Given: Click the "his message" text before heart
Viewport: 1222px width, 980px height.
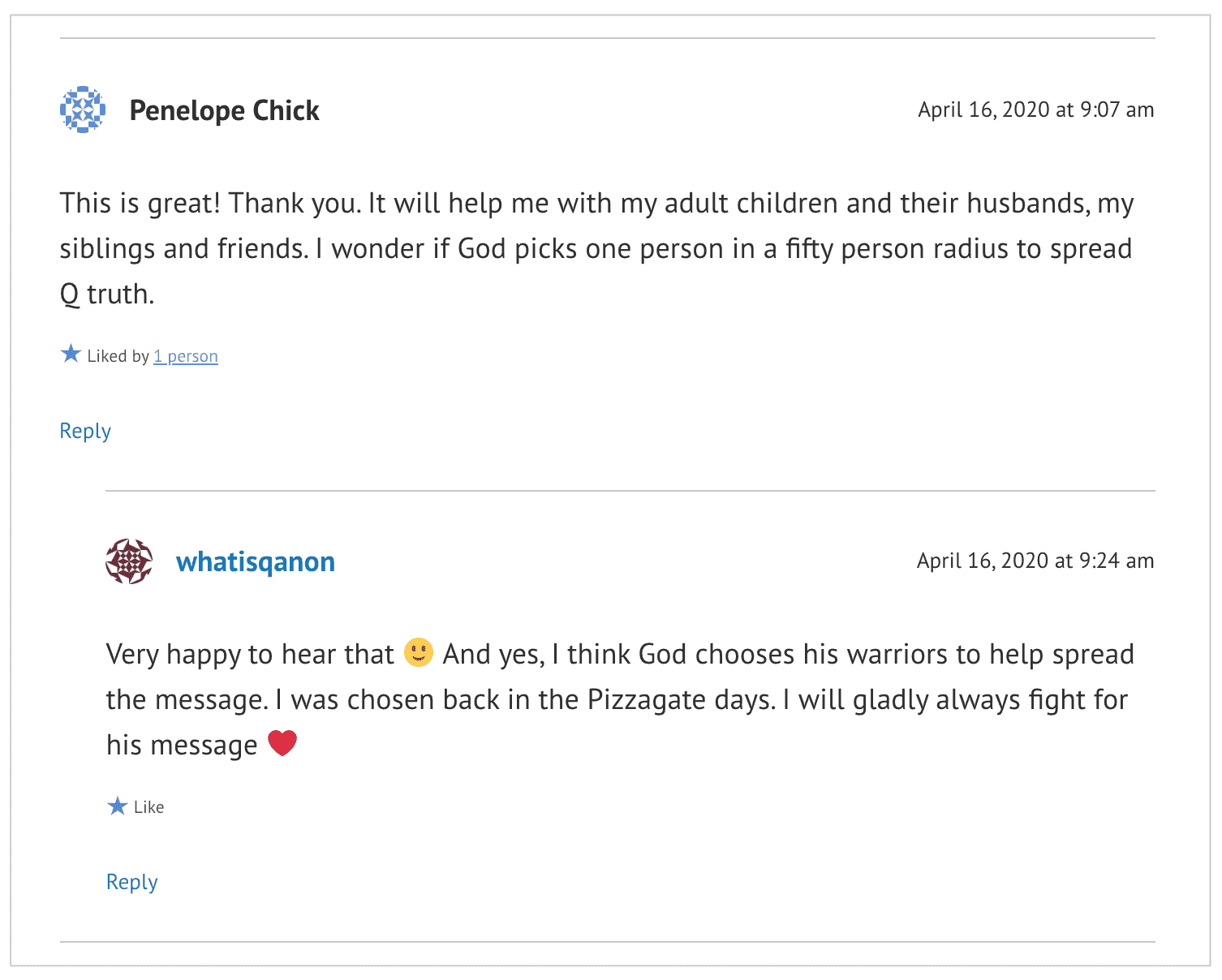Looking at the screenshot, I should tap(182, 745).
